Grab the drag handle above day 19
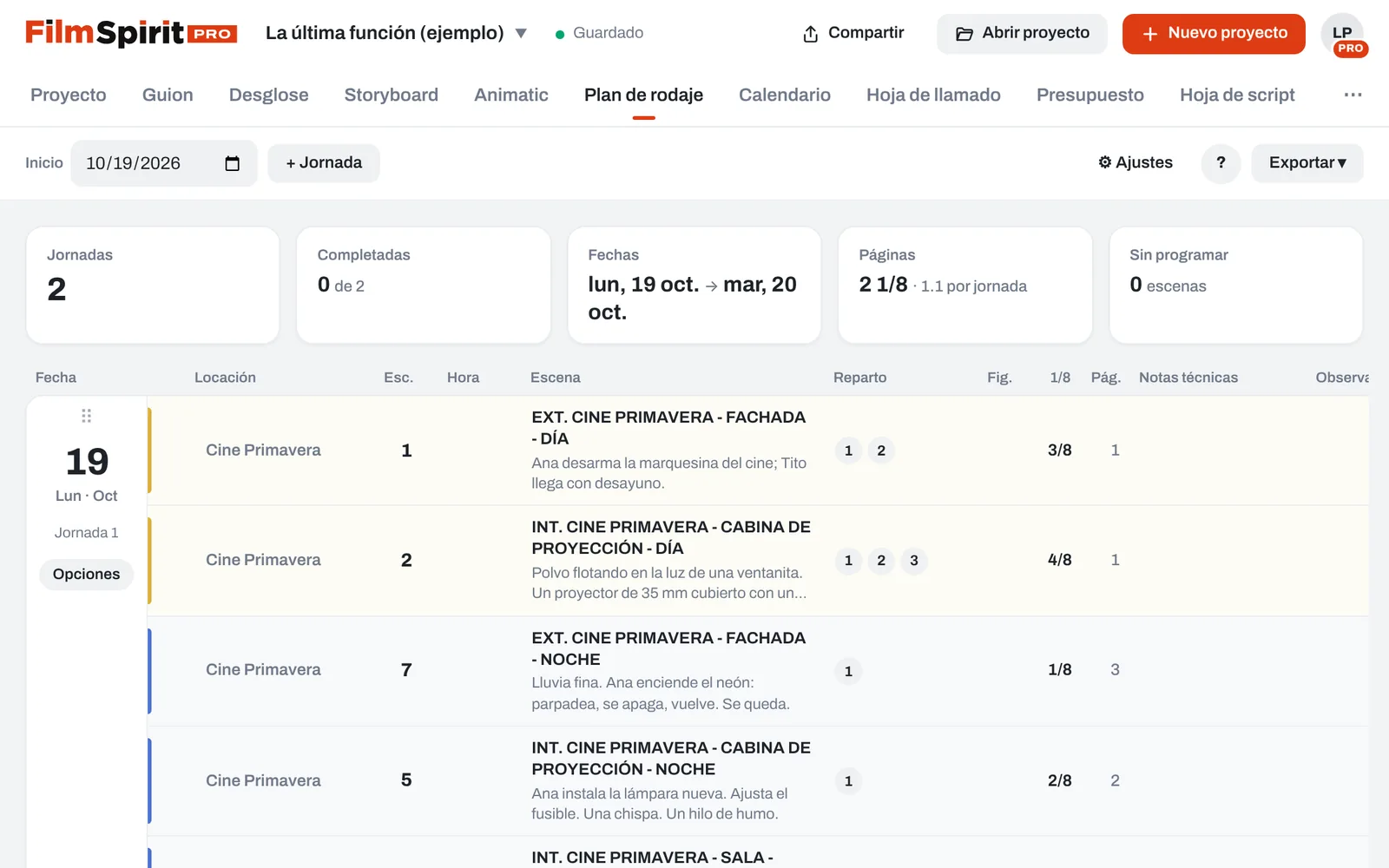 86,416
